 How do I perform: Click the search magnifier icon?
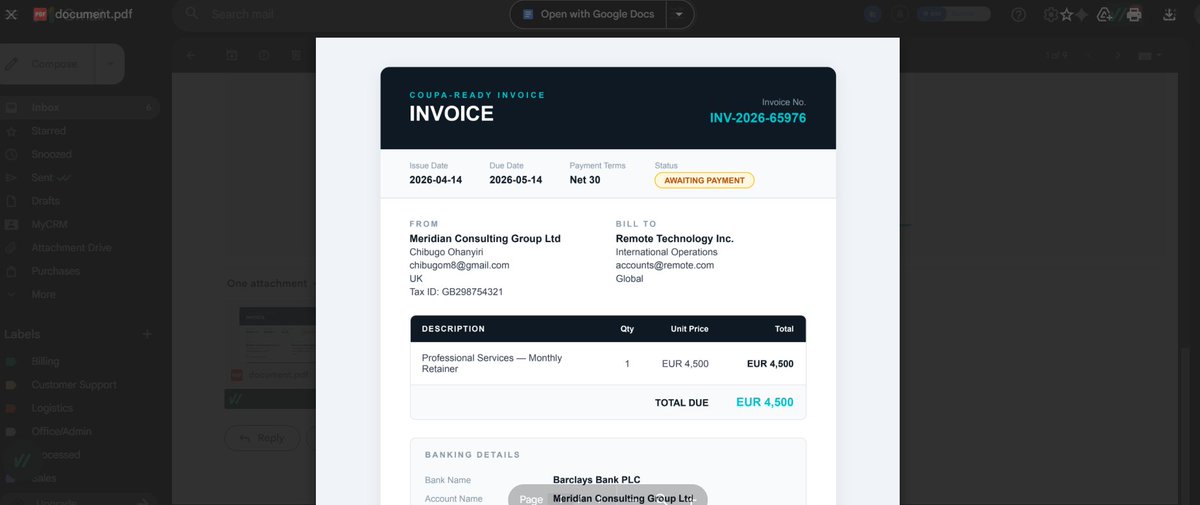[x=192, y=15]
